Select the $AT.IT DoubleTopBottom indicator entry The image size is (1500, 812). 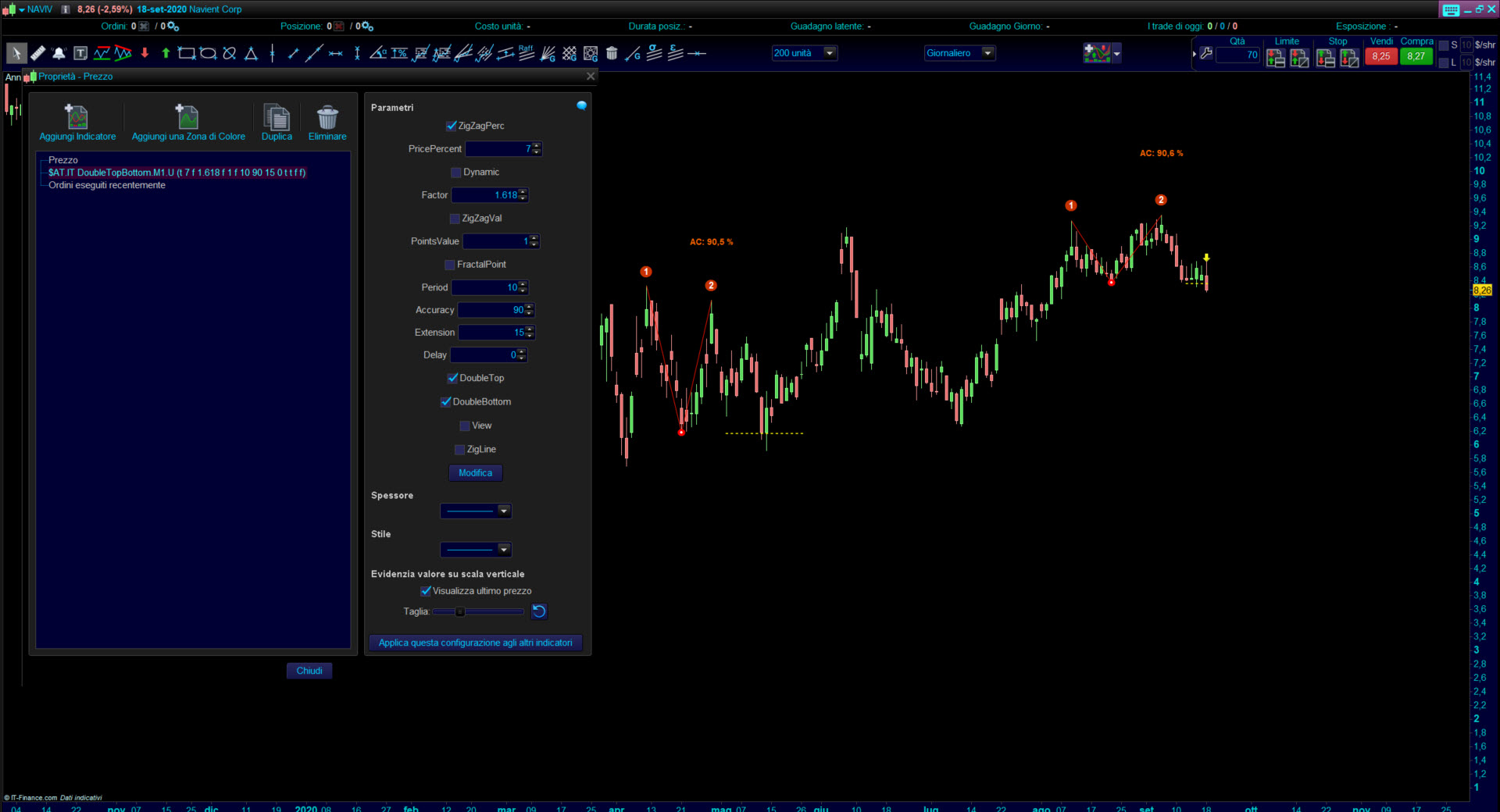point(175,173)
